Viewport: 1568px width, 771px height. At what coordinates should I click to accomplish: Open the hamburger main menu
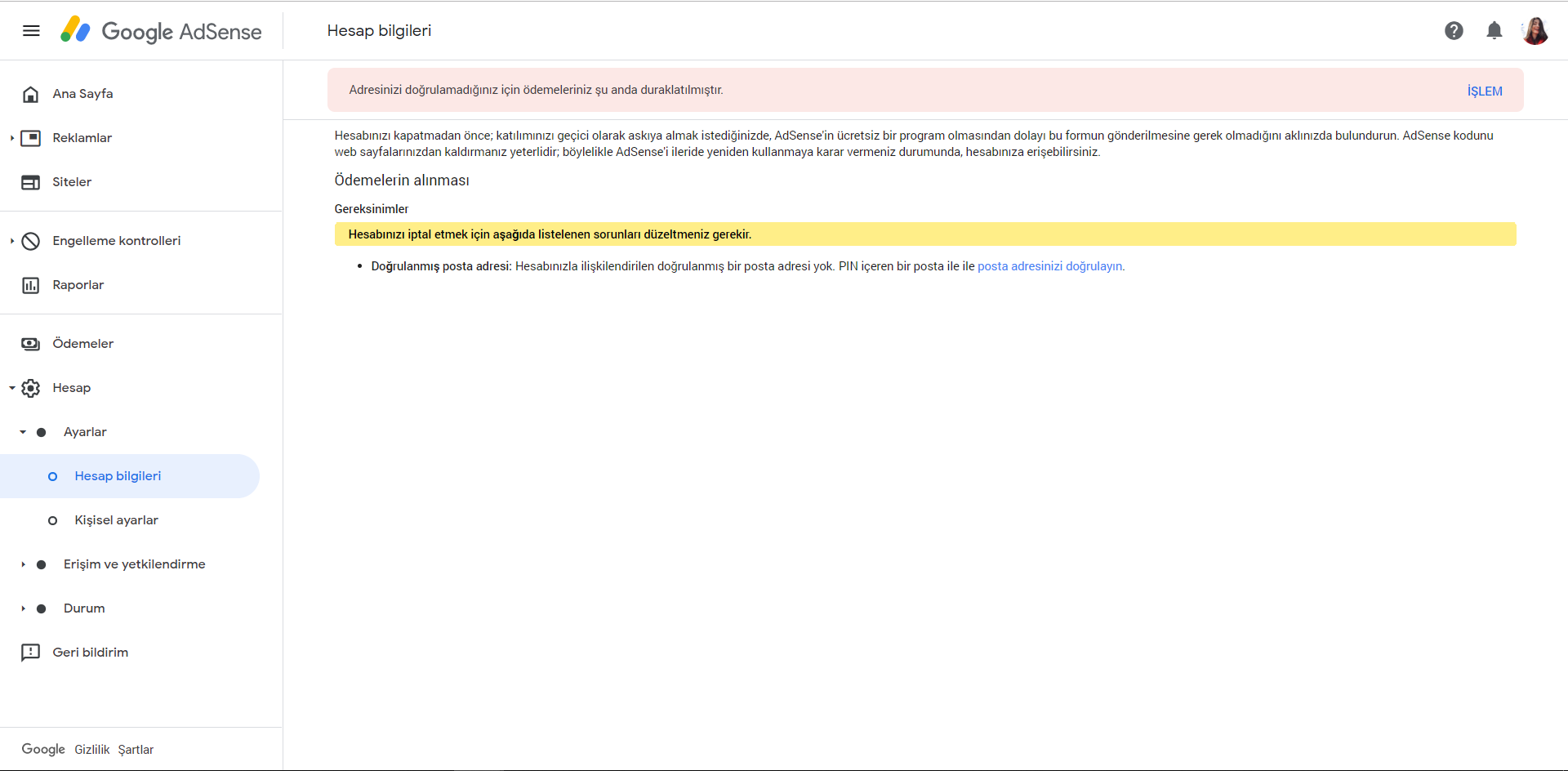coord(31,31)
